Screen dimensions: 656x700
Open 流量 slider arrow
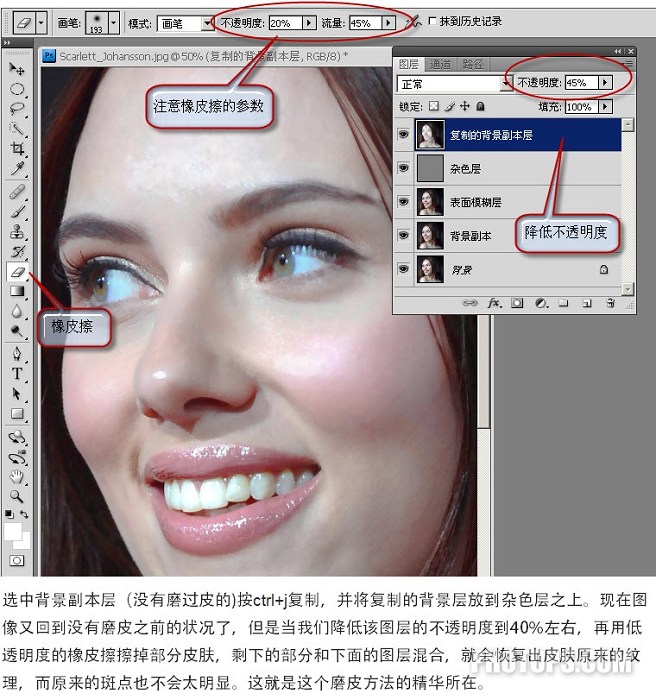point(388,22)
